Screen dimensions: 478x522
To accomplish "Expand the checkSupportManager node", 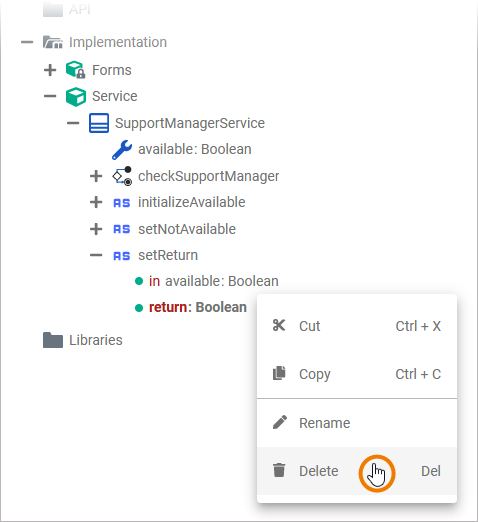I will pos(96,176).
